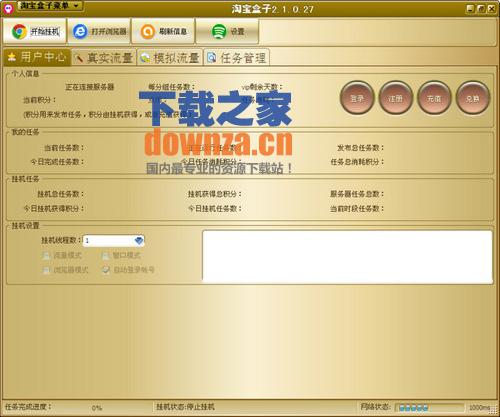Toggle the 自动登录帐号 checkbox
Viewport: 500px width, 417px height.
(106, 270)
